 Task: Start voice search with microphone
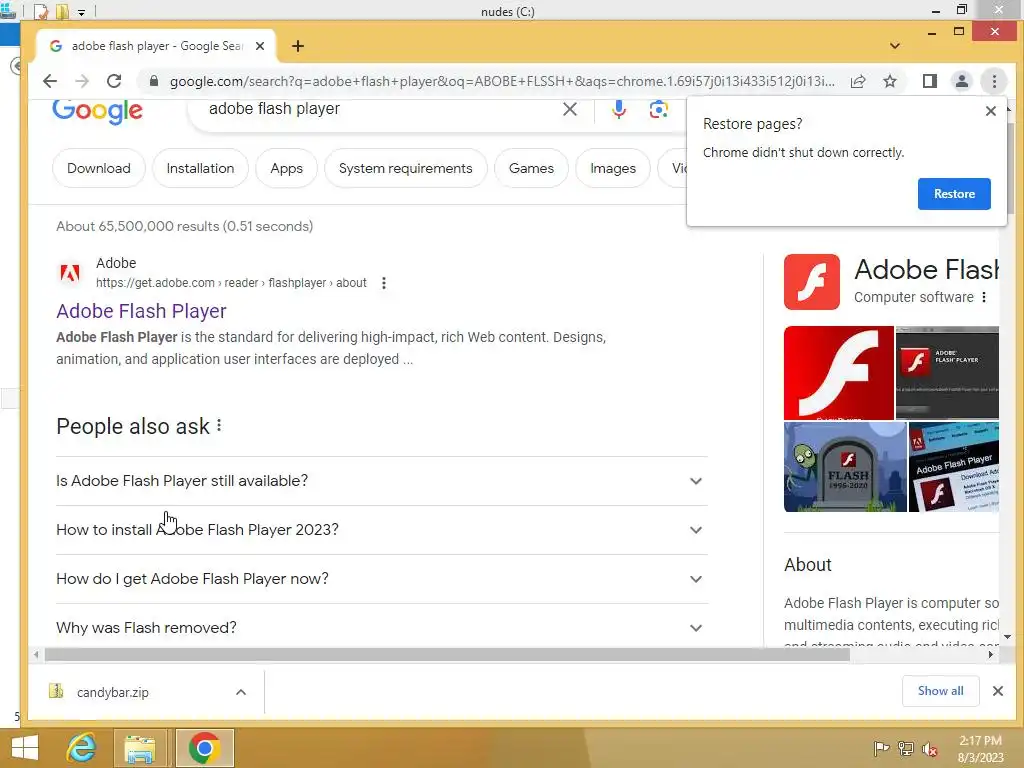618,109
